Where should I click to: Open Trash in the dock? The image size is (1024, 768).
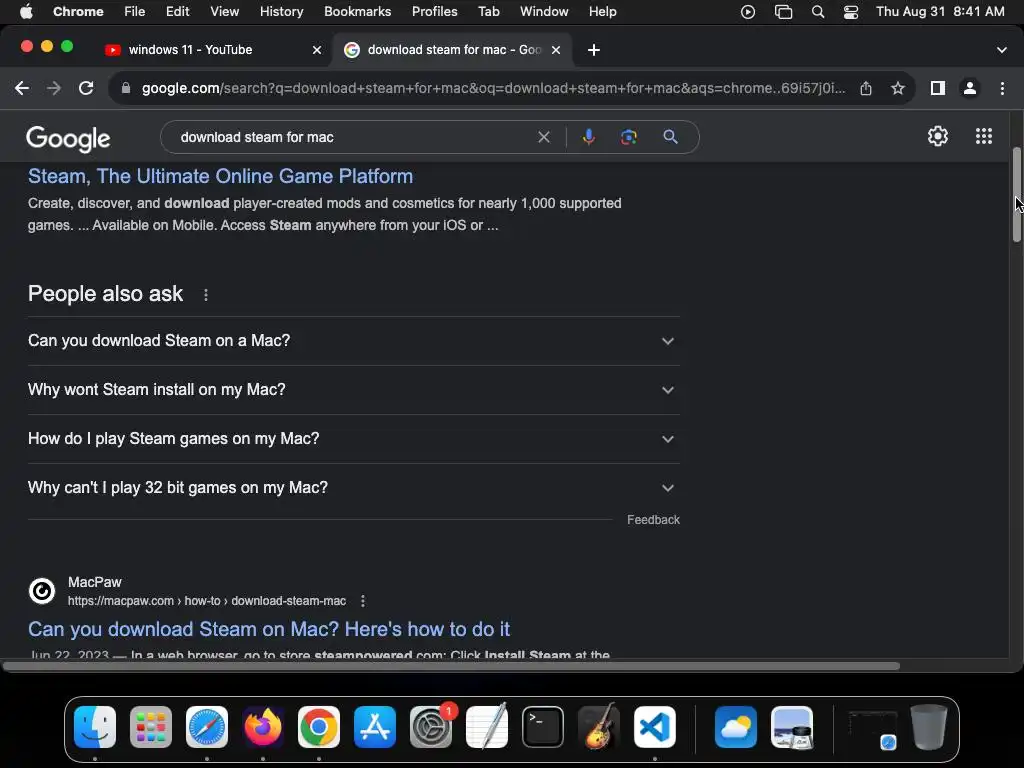(x=929, y=727)
